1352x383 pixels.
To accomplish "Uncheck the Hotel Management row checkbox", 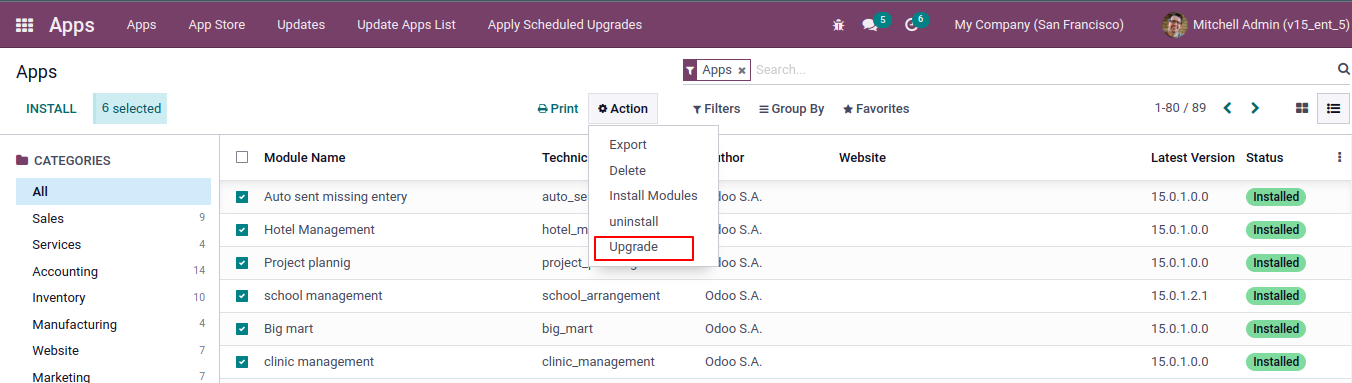I will (242, 230).
